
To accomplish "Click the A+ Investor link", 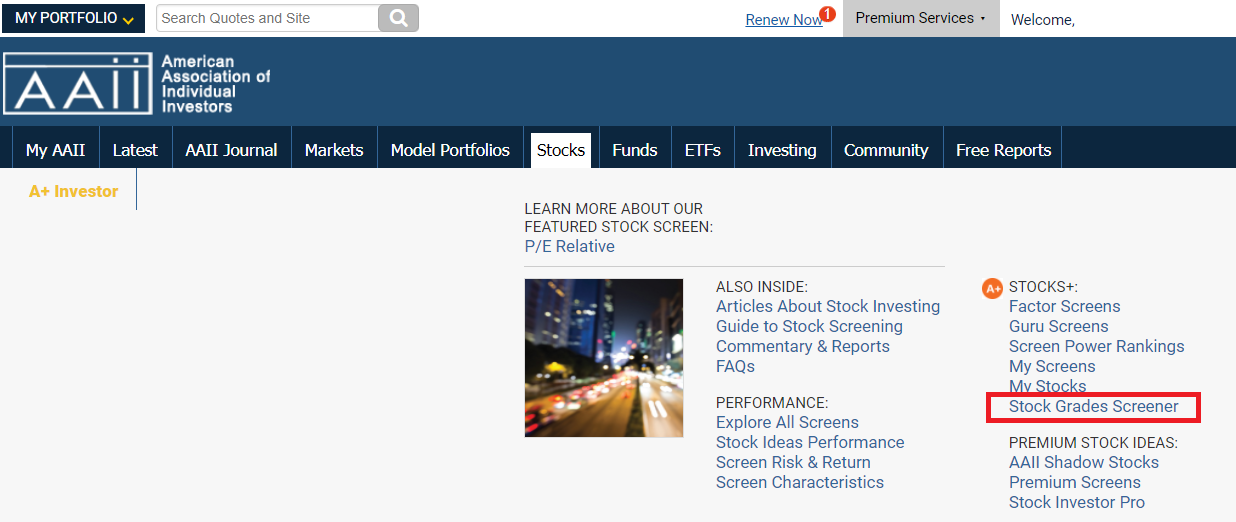I will pos(74,191).
